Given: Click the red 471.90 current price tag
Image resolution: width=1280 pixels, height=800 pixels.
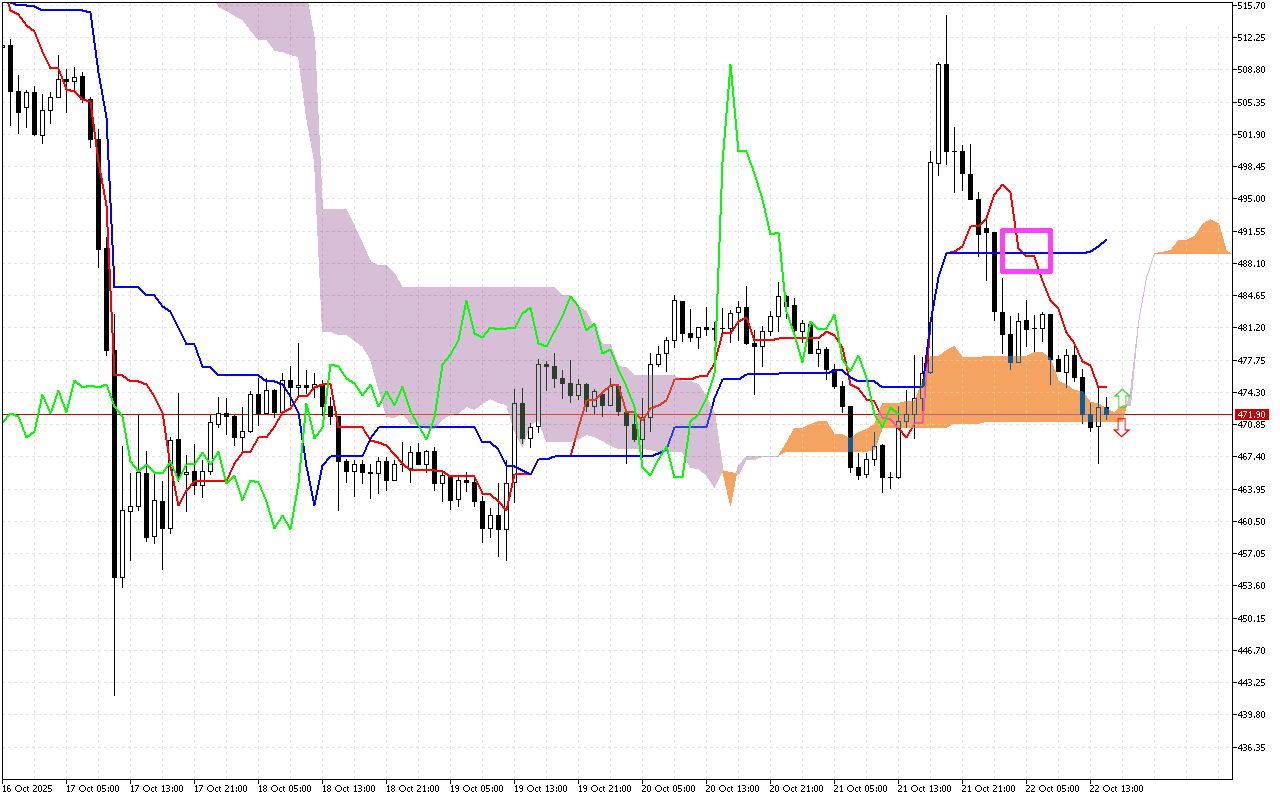Looking at the screenshot, I should (x=1251, y=414).
